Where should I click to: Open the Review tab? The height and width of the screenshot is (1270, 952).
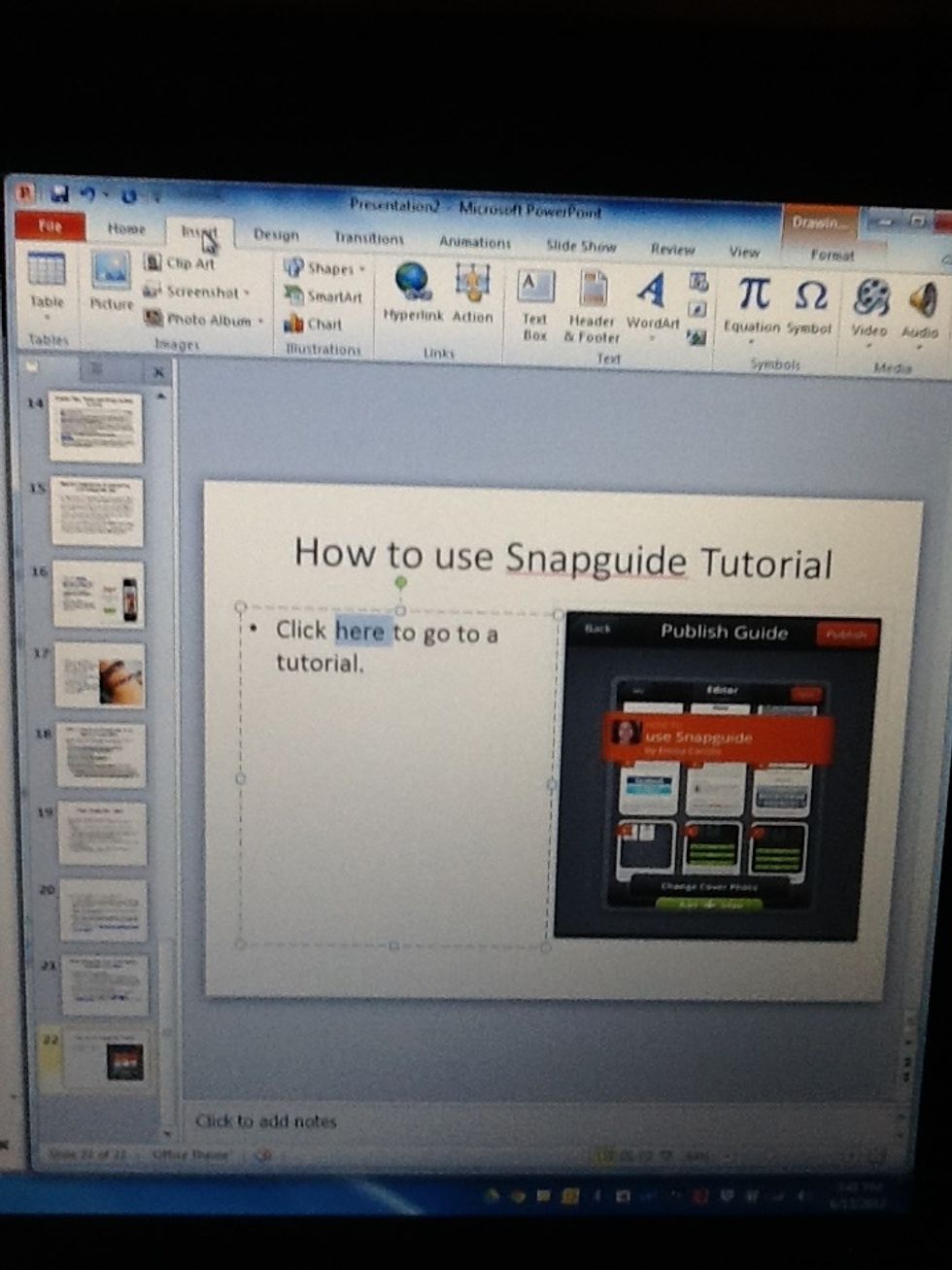pyautogui.click(x=672, y=249)
